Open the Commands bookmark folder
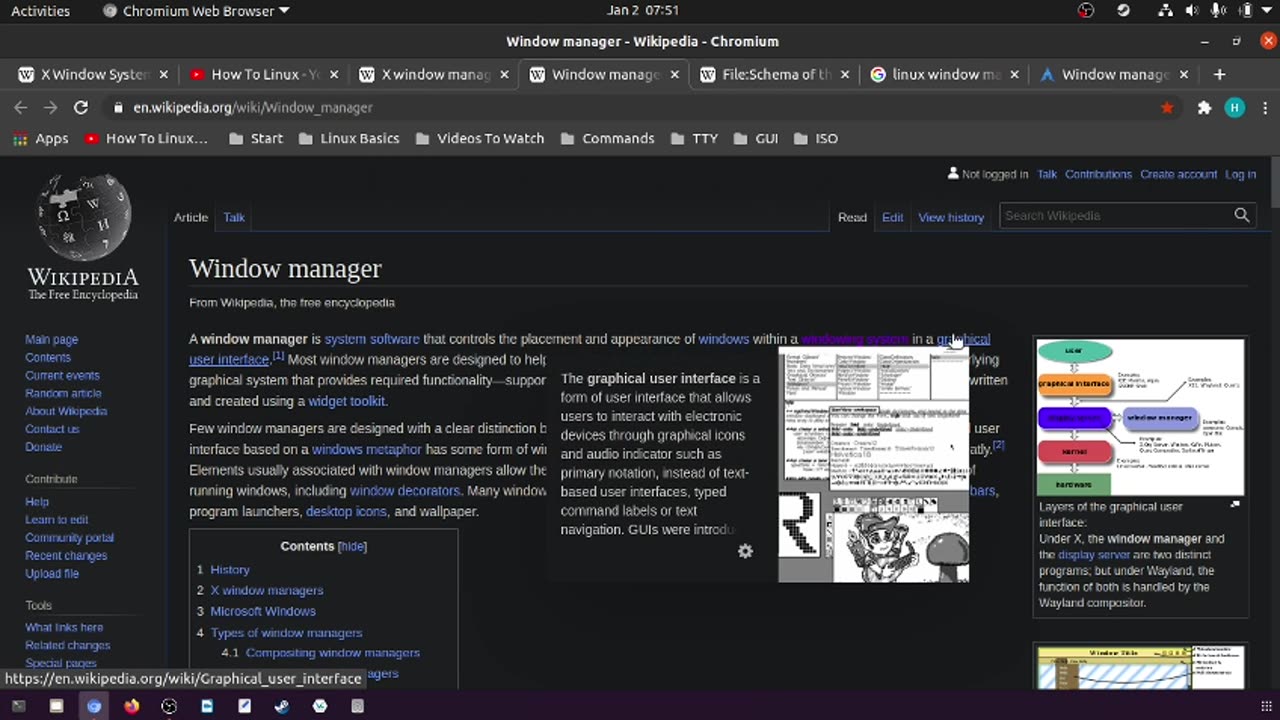 [607, 139]
